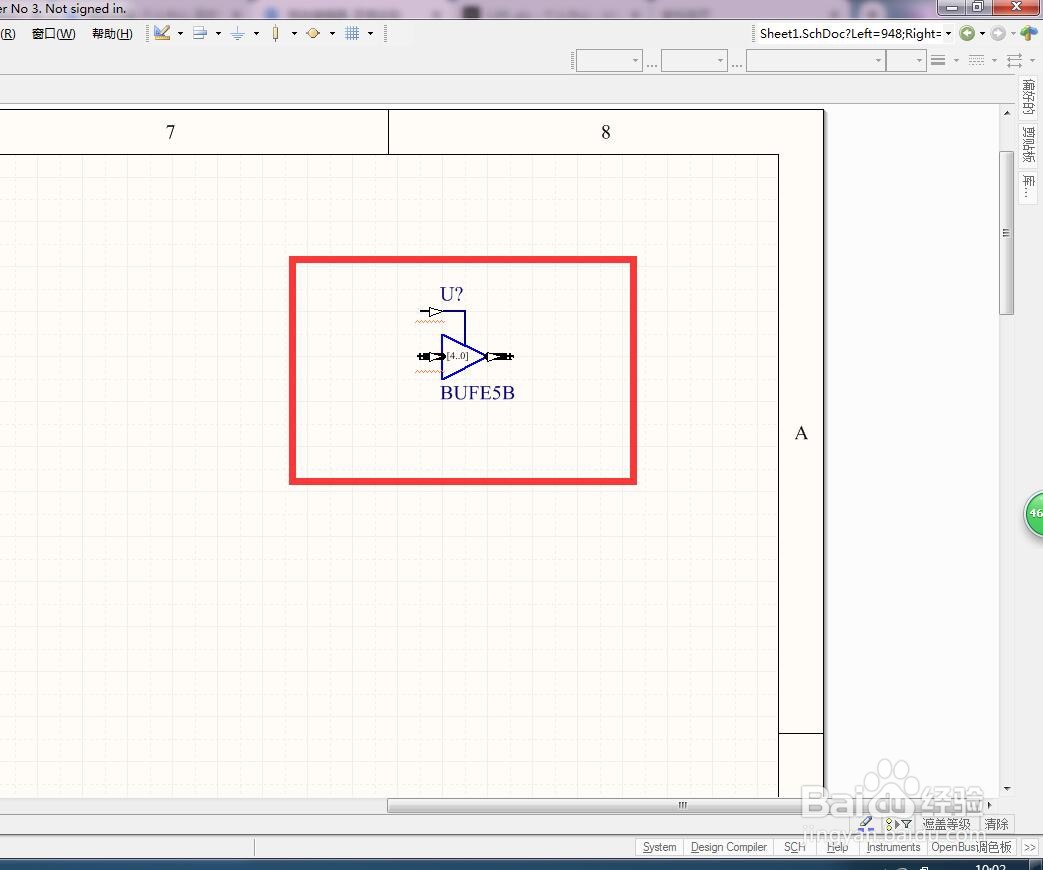The image size is (1043, 870).
Task: Click the Sheet1.SchDoc address field
Action: point(849,33)
